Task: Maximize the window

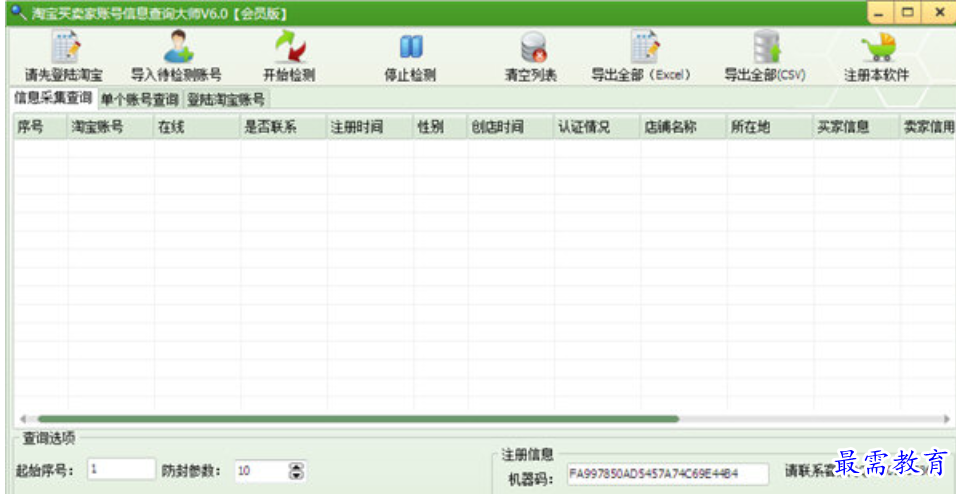Action: click(908, 12)
